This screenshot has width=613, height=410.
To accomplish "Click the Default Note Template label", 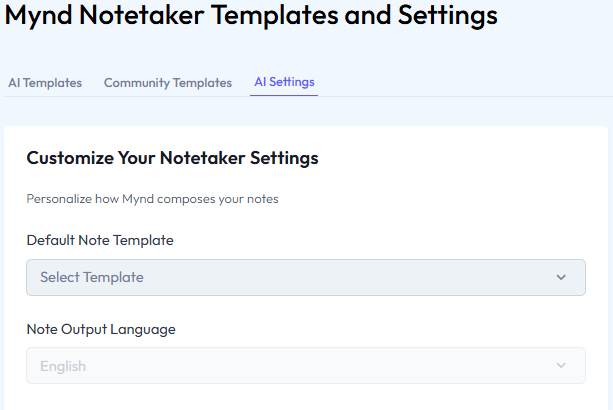I will pyautogui.click(x=100, y=240).
